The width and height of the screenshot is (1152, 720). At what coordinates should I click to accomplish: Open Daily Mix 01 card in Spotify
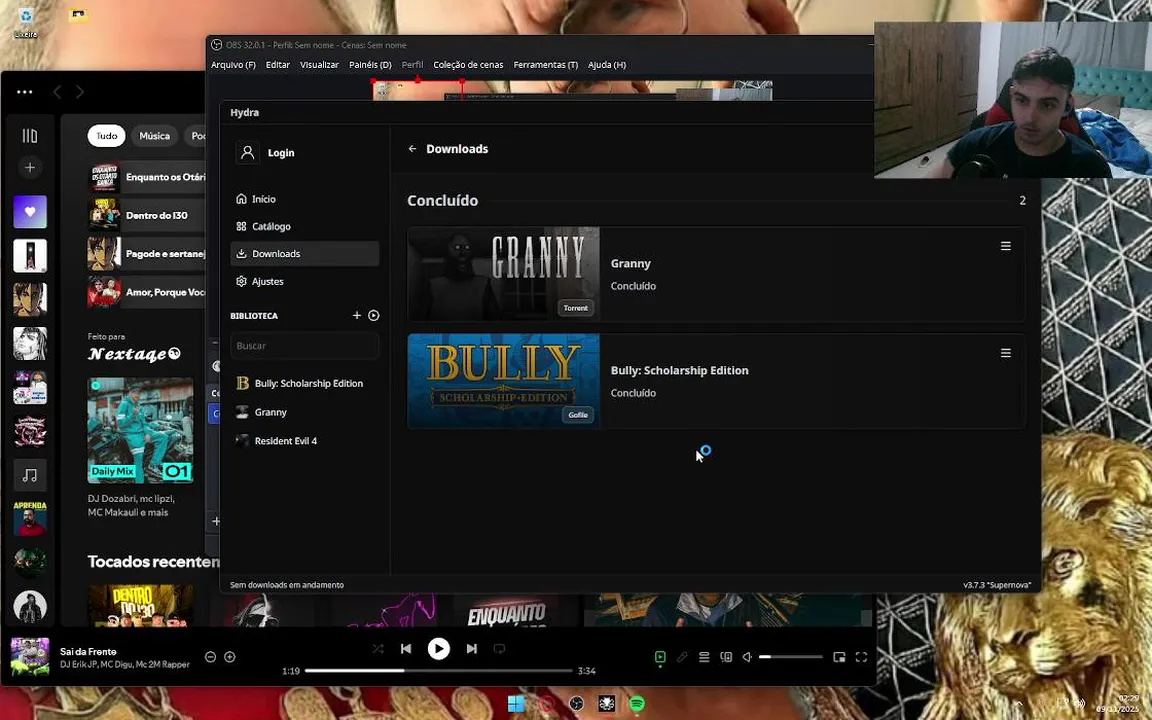[140, 431]
